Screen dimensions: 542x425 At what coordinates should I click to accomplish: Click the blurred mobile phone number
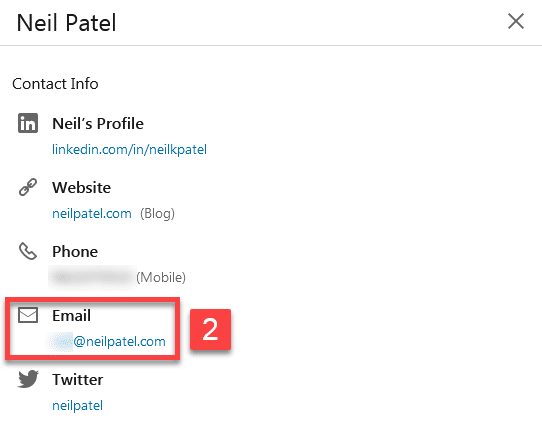click(92, 277)
